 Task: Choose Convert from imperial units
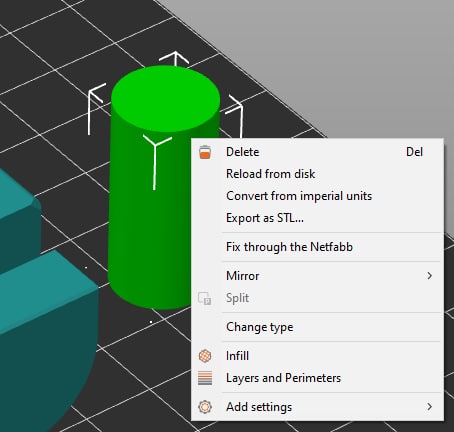(x=317, y=196)
